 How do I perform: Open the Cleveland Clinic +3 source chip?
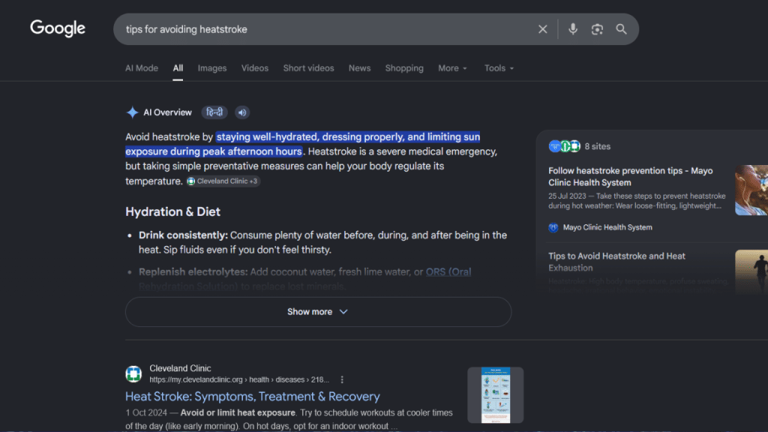tap(223, 181)
